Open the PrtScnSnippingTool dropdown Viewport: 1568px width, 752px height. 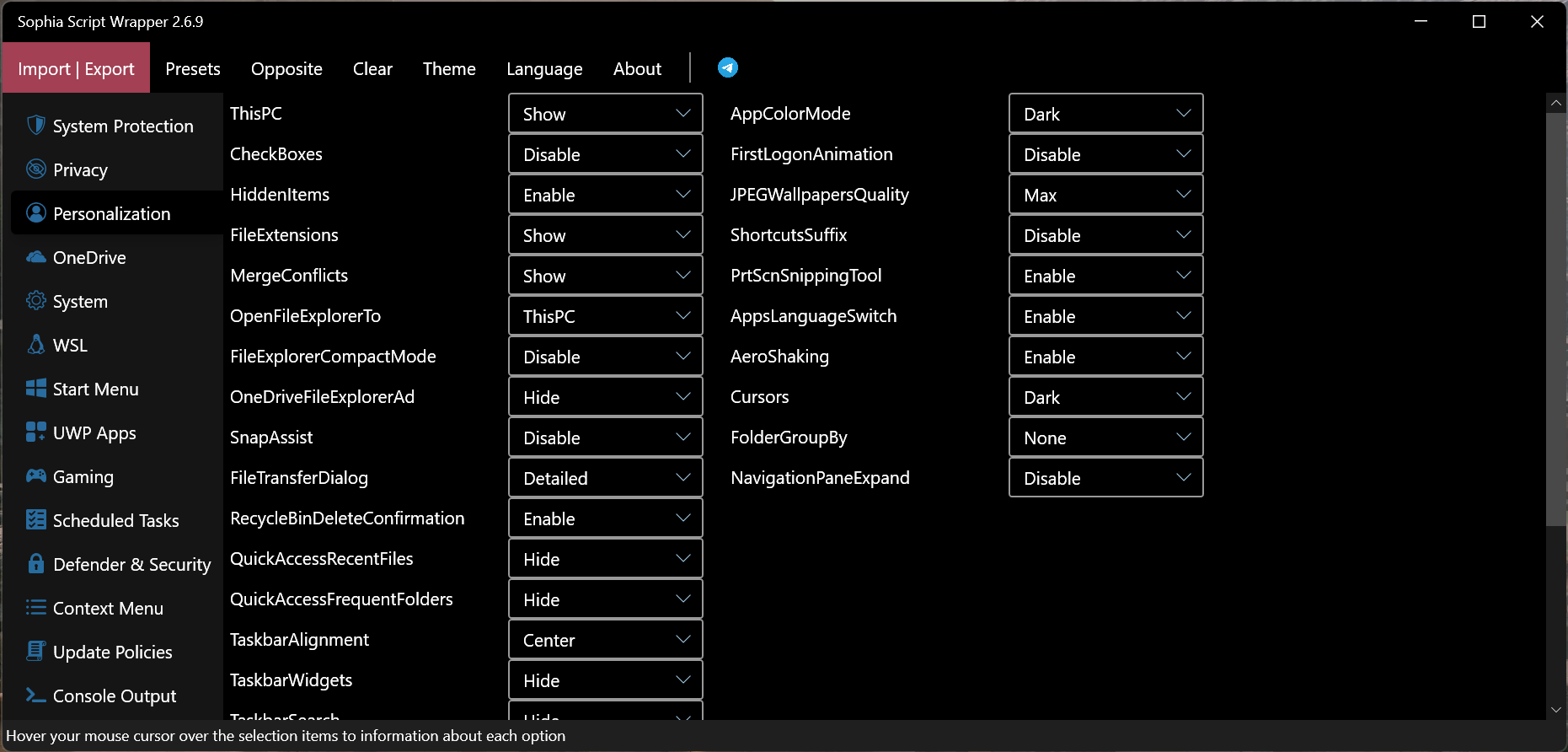[1106, 275]
